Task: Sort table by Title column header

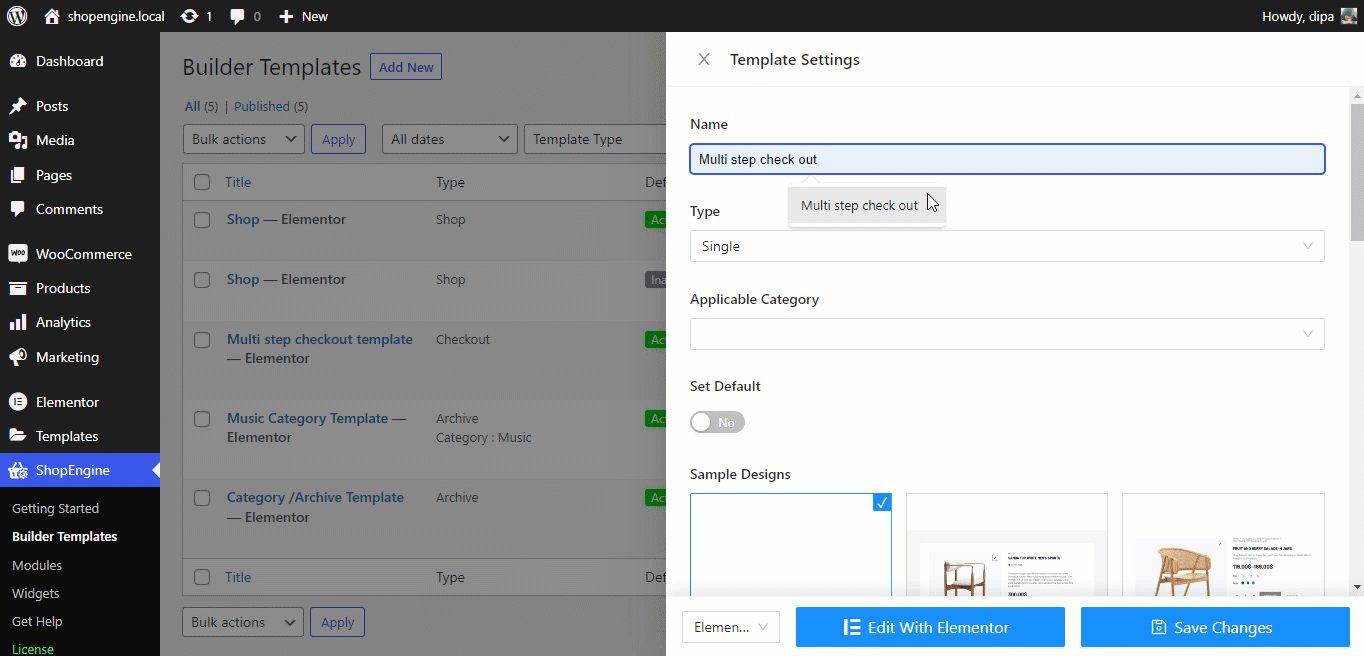Action: (238, 182)
